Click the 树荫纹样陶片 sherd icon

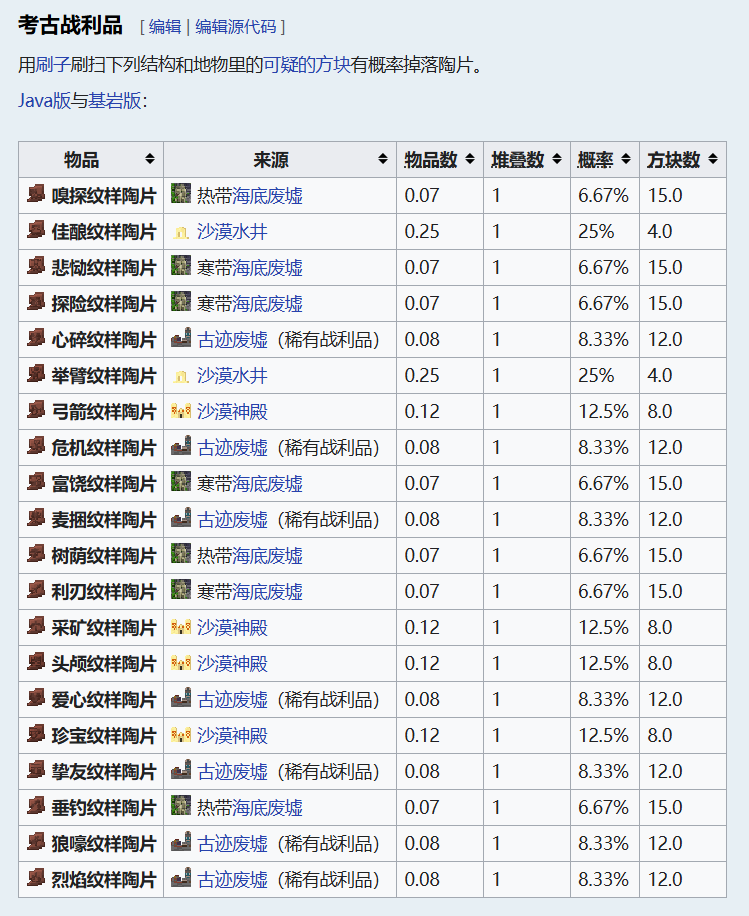pyautogui.click(x=36, y=554)
